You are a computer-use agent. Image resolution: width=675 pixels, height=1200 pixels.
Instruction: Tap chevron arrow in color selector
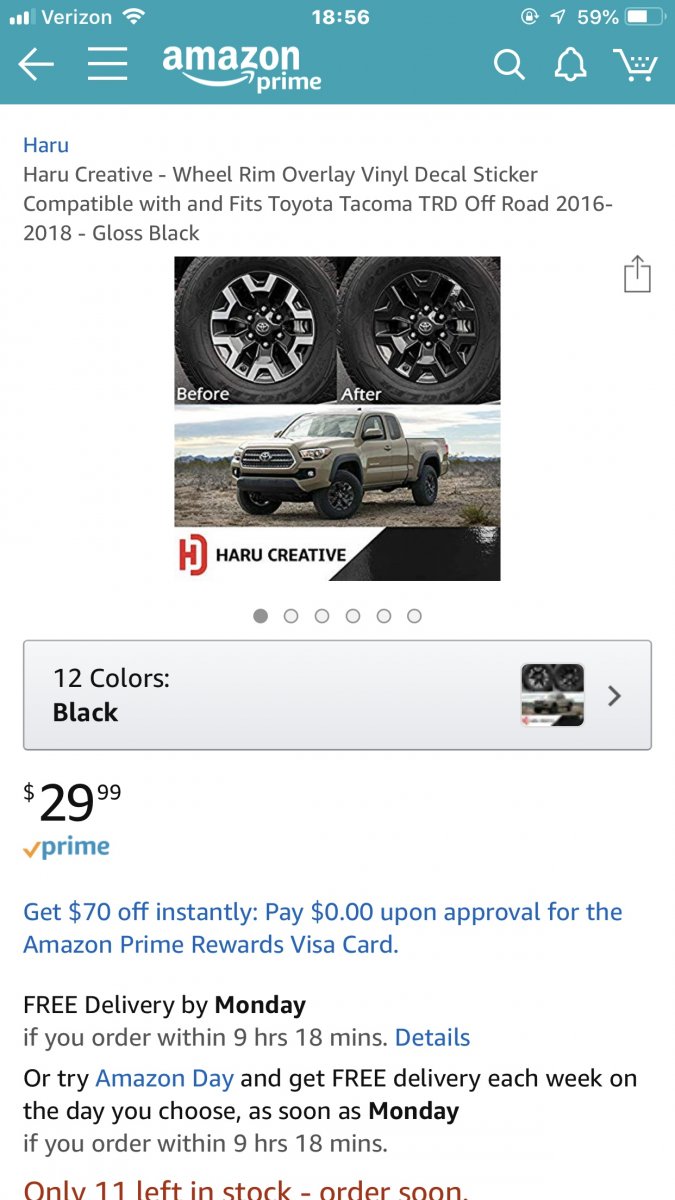point(615,695)
